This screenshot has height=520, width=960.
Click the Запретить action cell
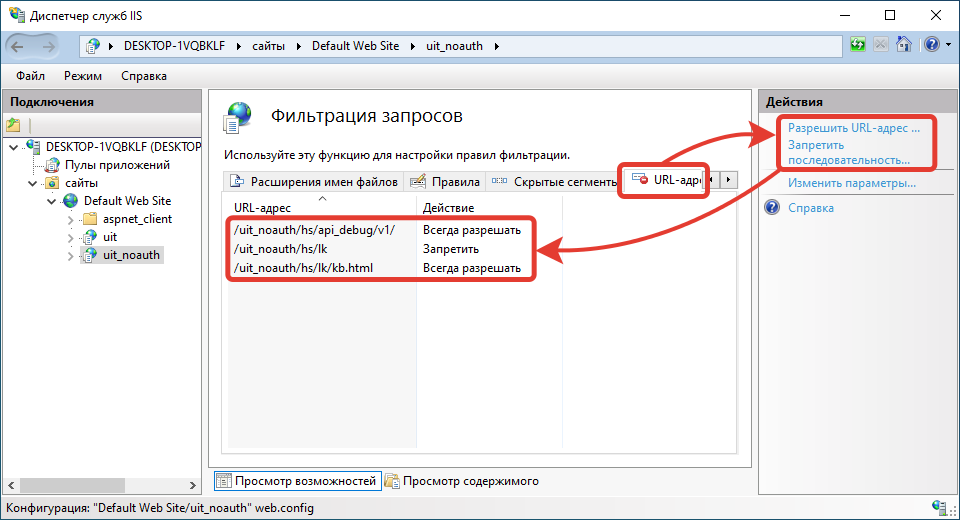pyautogui.click(x=451, y=249)
